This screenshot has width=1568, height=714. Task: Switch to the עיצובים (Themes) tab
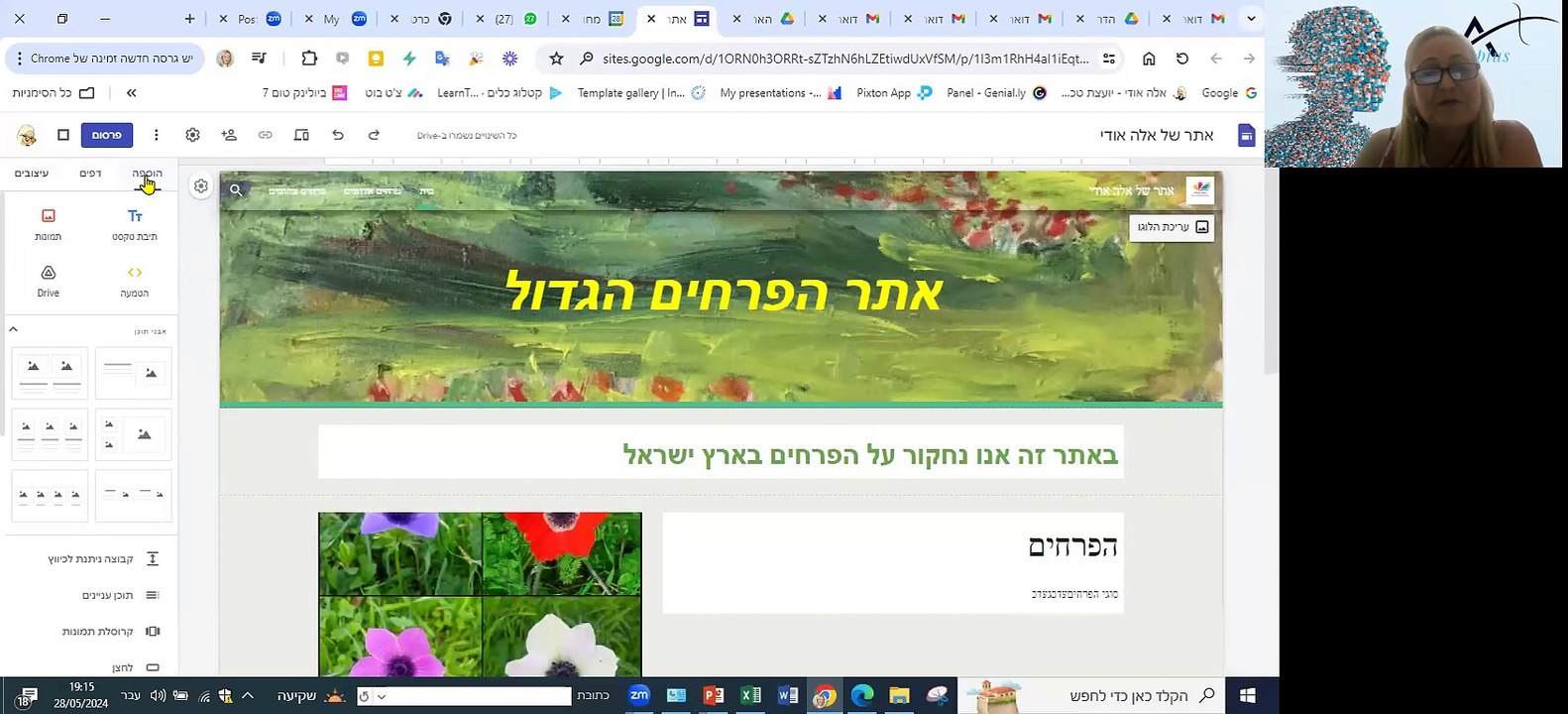point(32,174)
